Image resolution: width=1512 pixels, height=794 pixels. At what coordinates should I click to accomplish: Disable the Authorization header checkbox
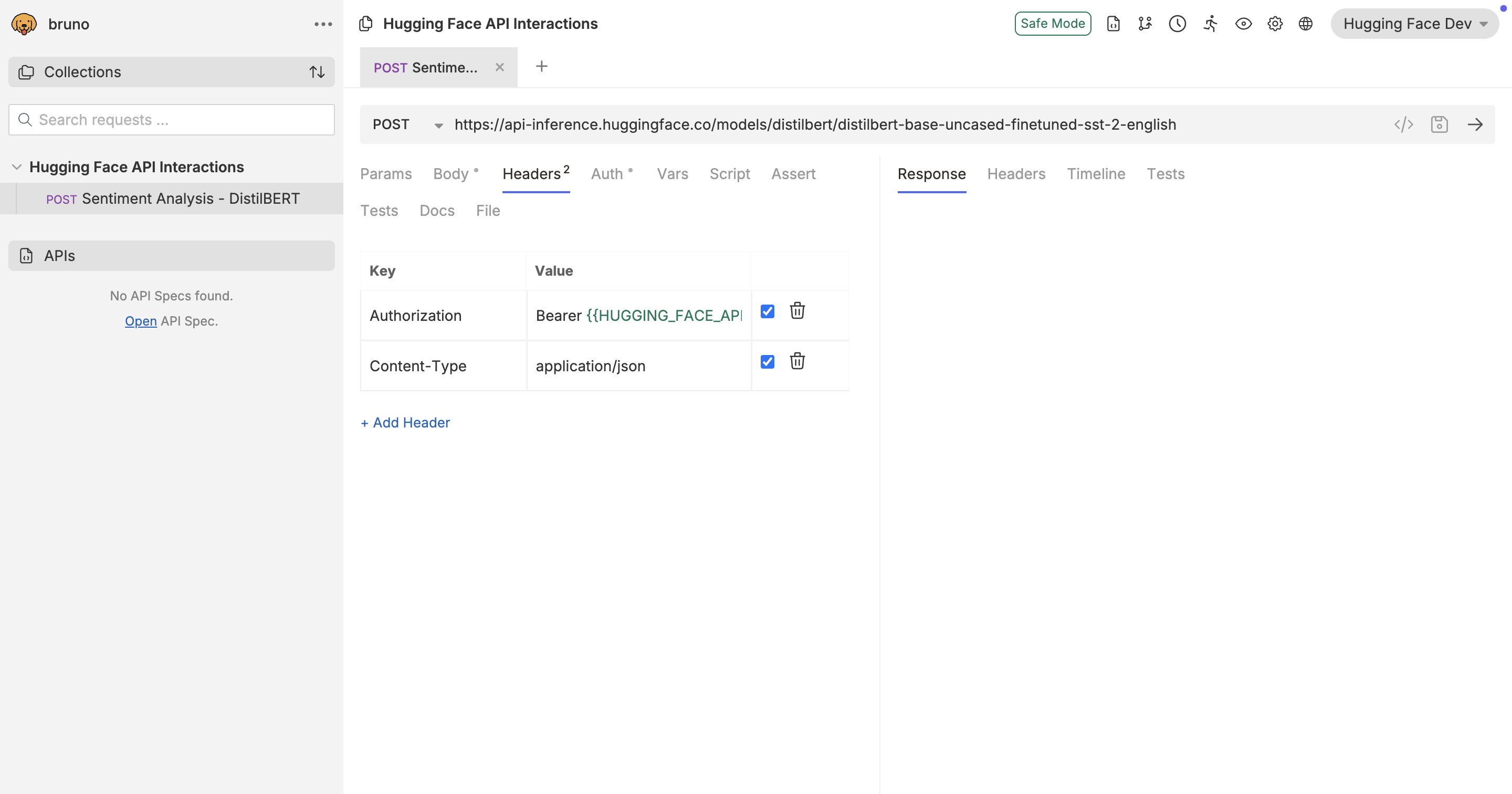pyautogui.click(x=767, y=311)
